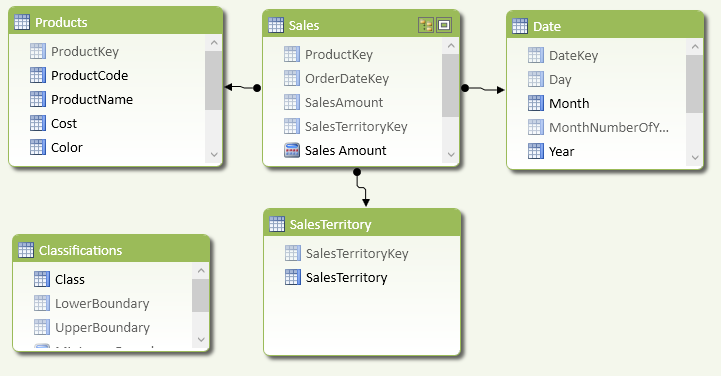Select the ProductCode field
The image size is (721, 376).
pyautogui.click(x=90, y=75)
